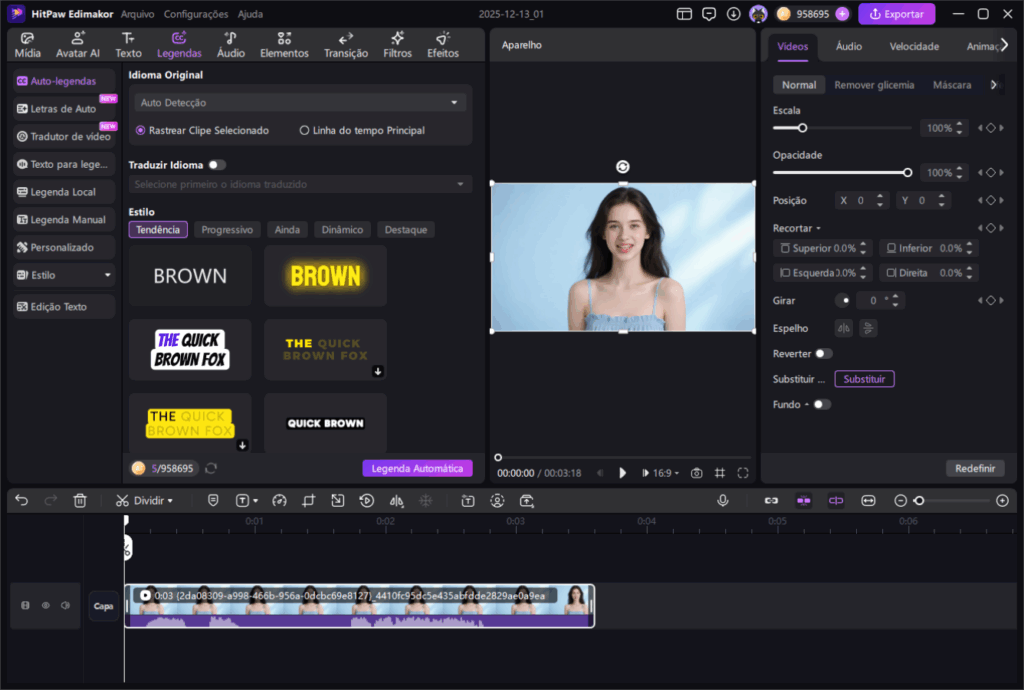The width and height of the screenshot is (1024, 690).
Task: Open the Transição tab
Action: 346,45
